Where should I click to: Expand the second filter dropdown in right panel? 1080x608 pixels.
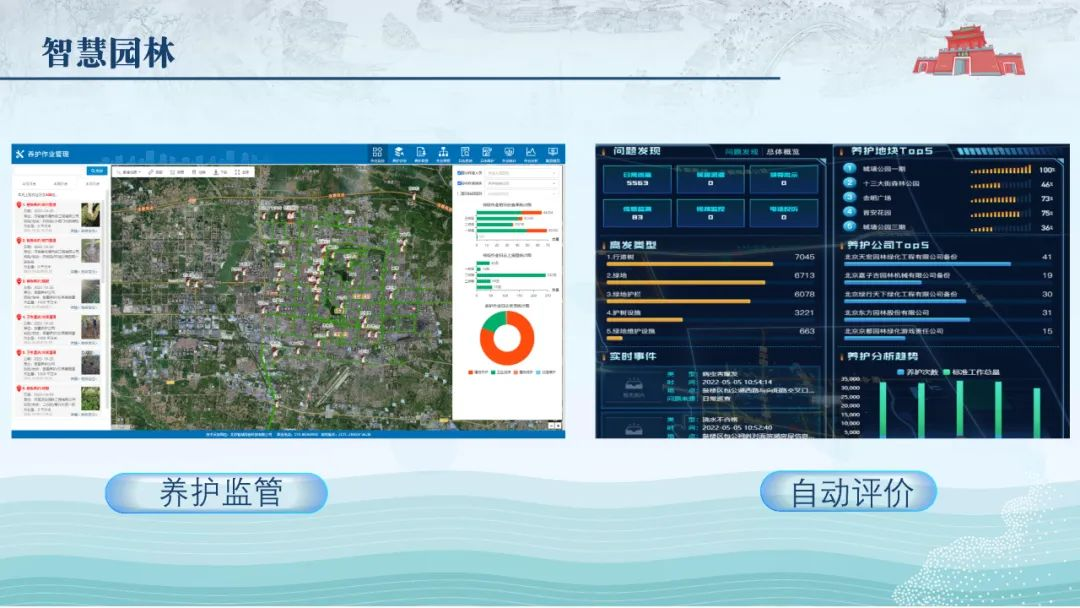pos(521,184)
